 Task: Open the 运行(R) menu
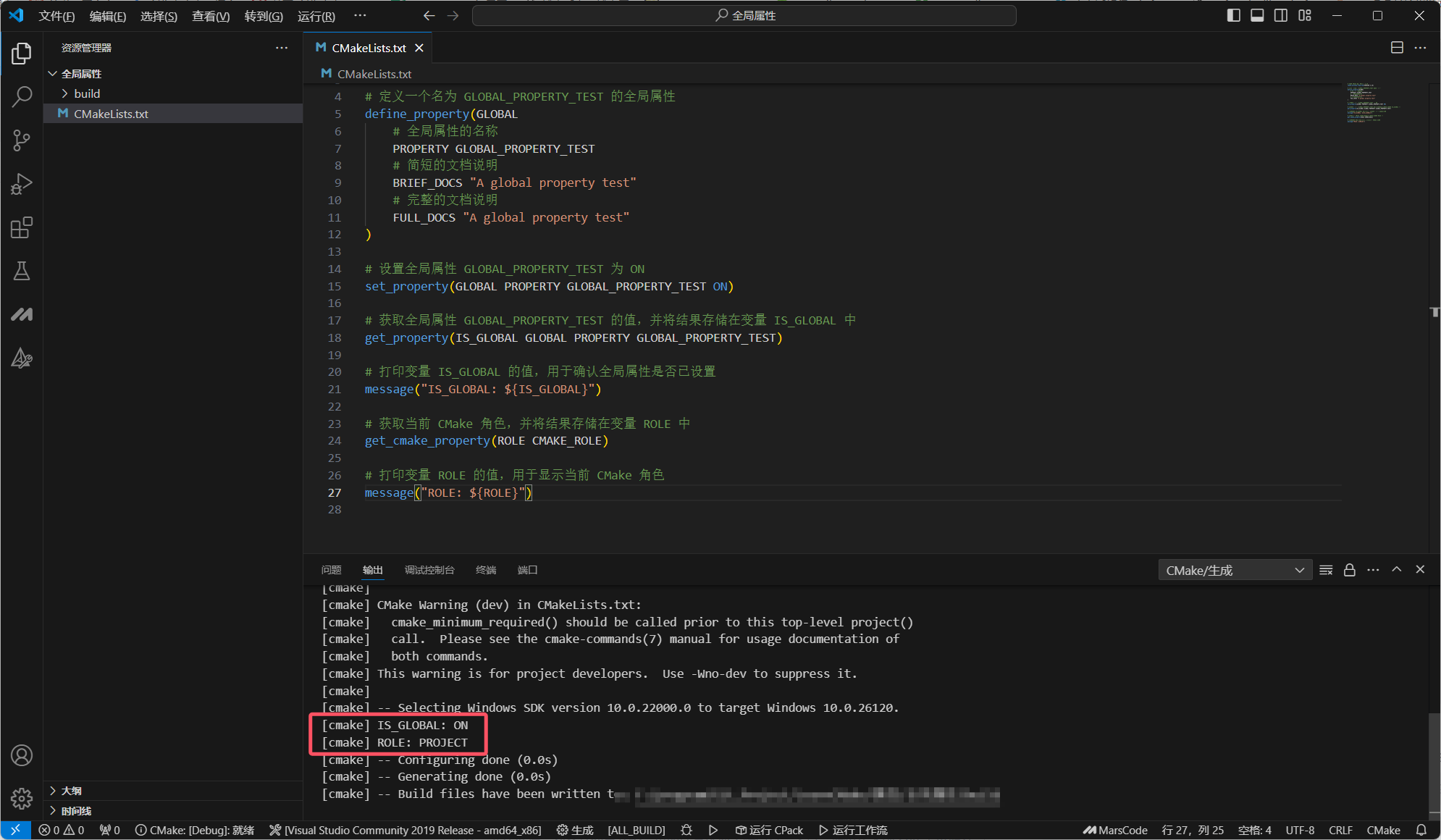pos(316,16)
